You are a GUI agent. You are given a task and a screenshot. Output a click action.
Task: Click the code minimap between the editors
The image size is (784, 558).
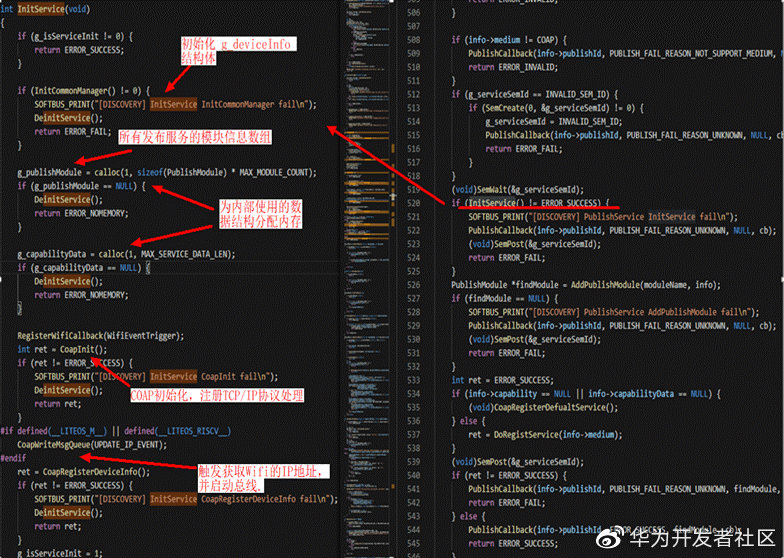[x=367, y=279]
